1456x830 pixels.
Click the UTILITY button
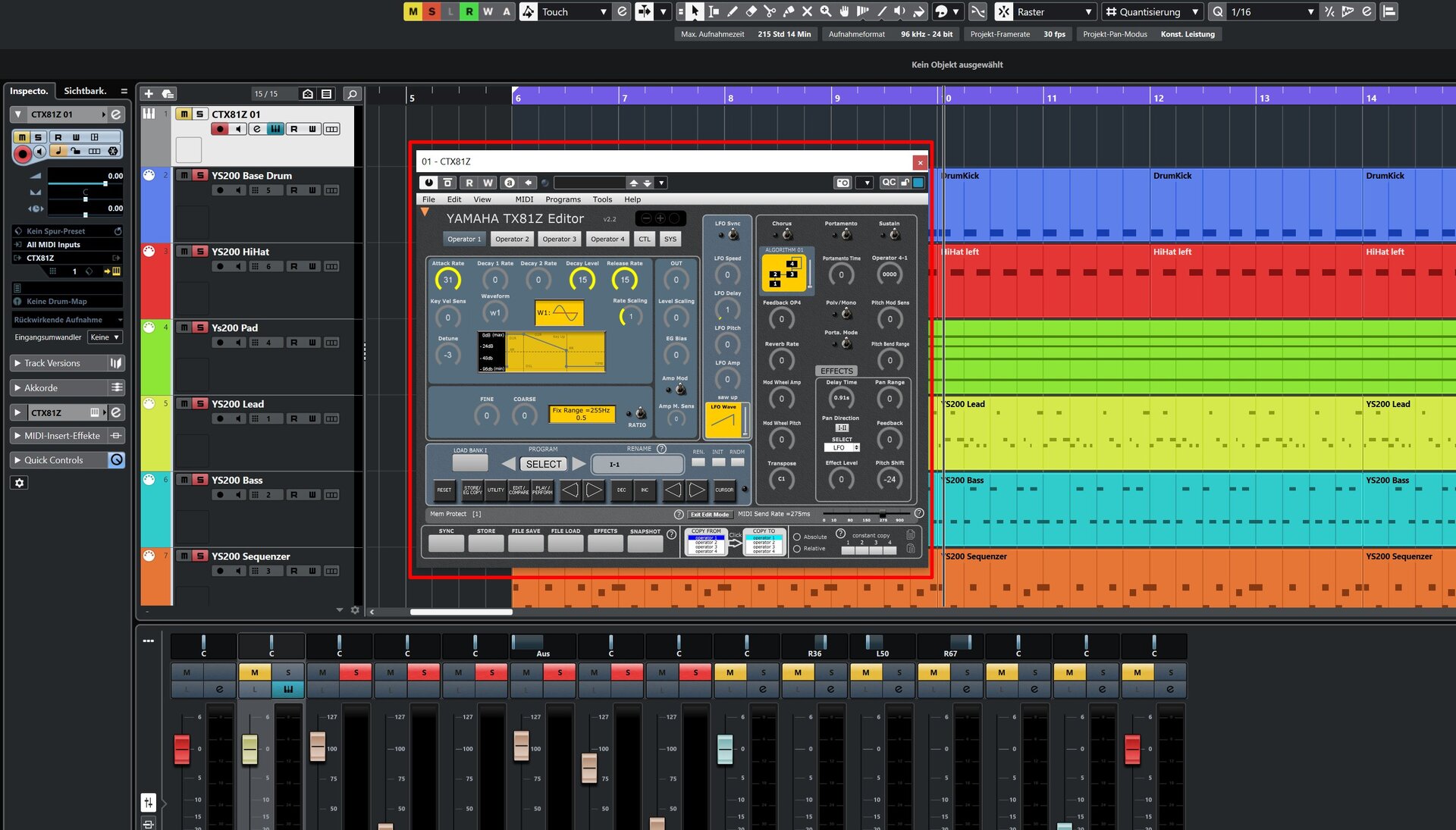pos(496,490)
